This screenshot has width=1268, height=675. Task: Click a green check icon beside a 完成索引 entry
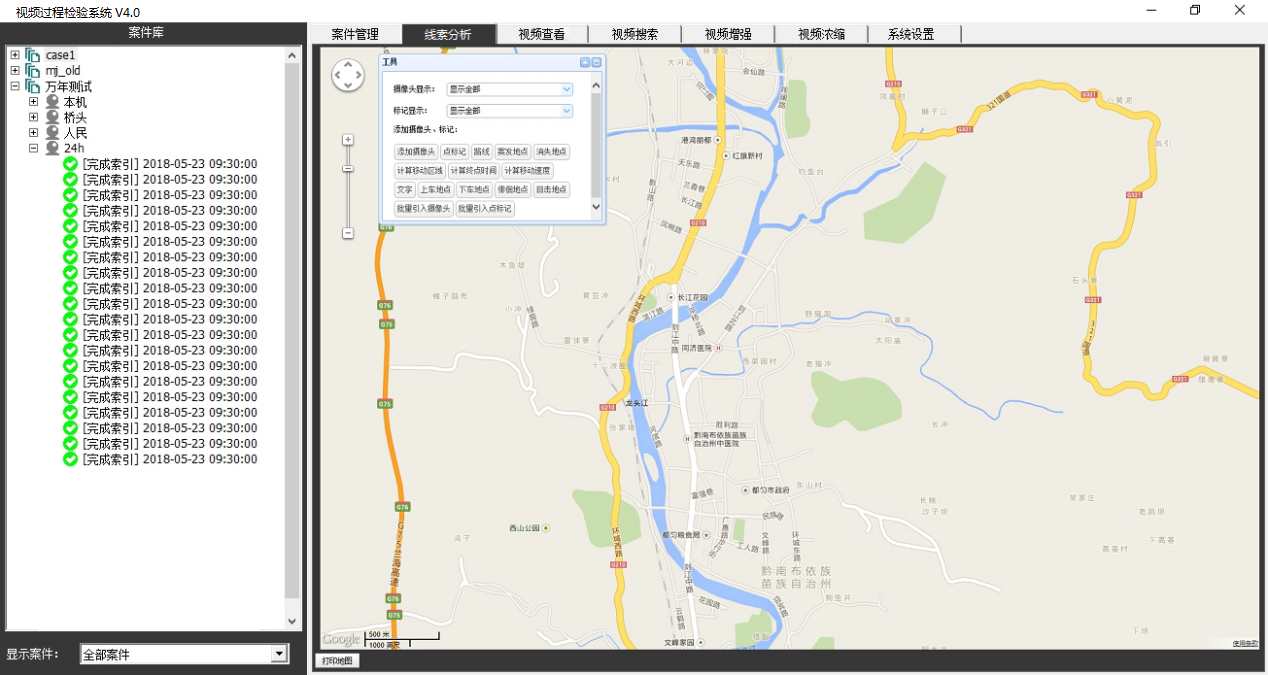tap(69, 163)
